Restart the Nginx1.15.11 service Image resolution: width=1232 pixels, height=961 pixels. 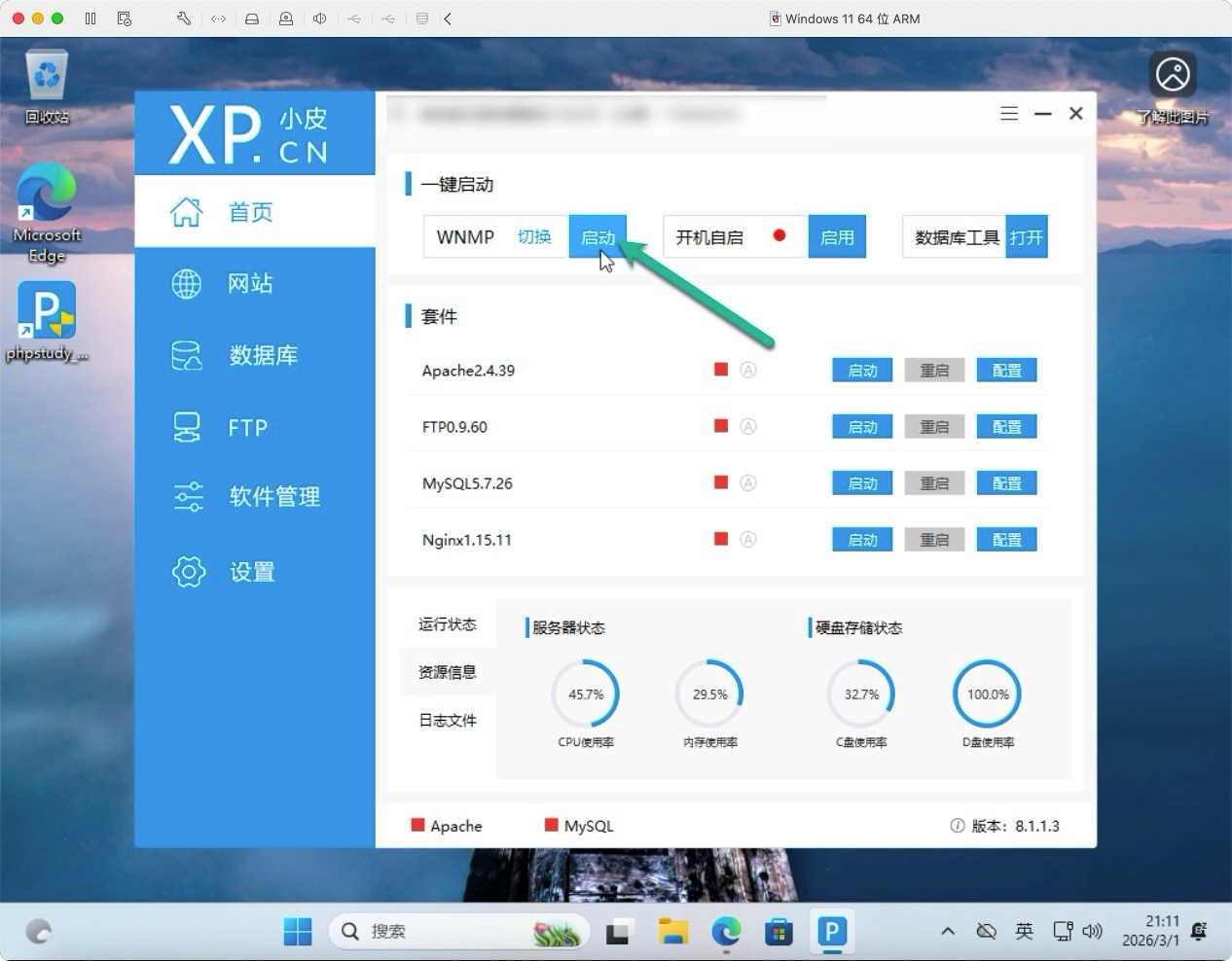pyautogui.click(x=934, y=539)
